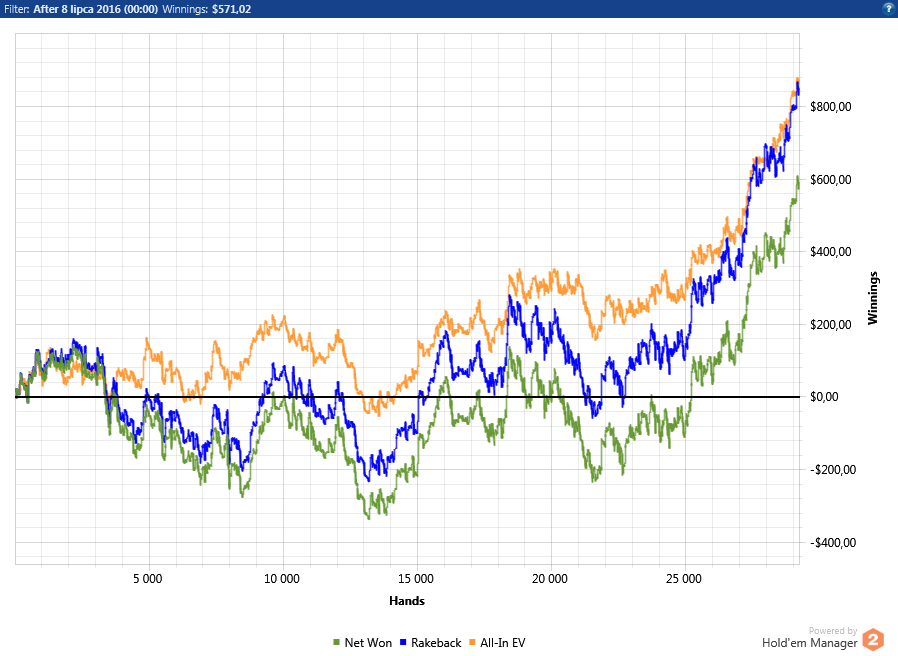This screenshot has width=898, height=656.
Task: Click the $800,00 axis label
Action: pos(830,107)
